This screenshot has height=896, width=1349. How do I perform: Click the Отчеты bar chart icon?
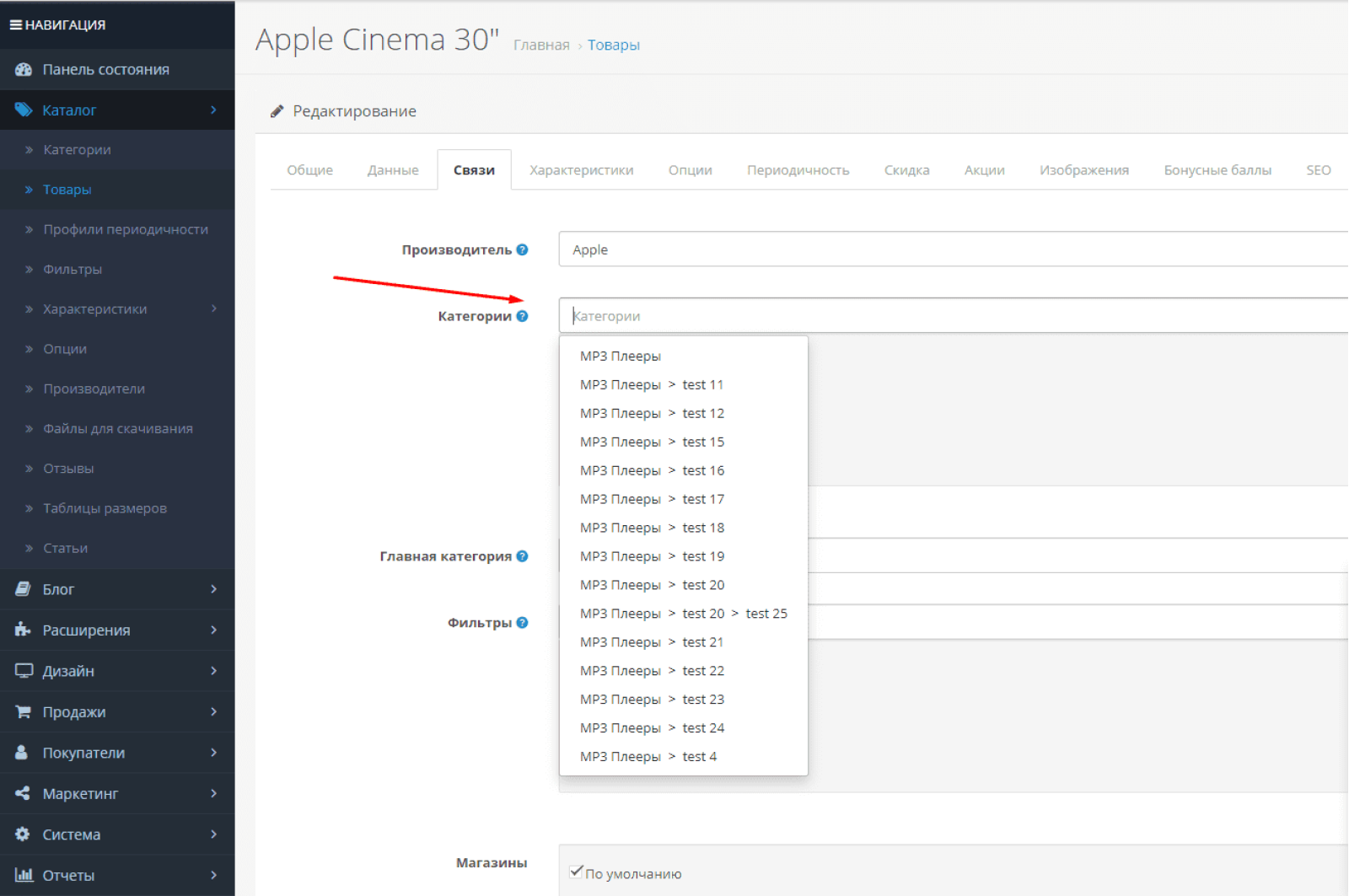pyautogui.click(x=24, y=875)
